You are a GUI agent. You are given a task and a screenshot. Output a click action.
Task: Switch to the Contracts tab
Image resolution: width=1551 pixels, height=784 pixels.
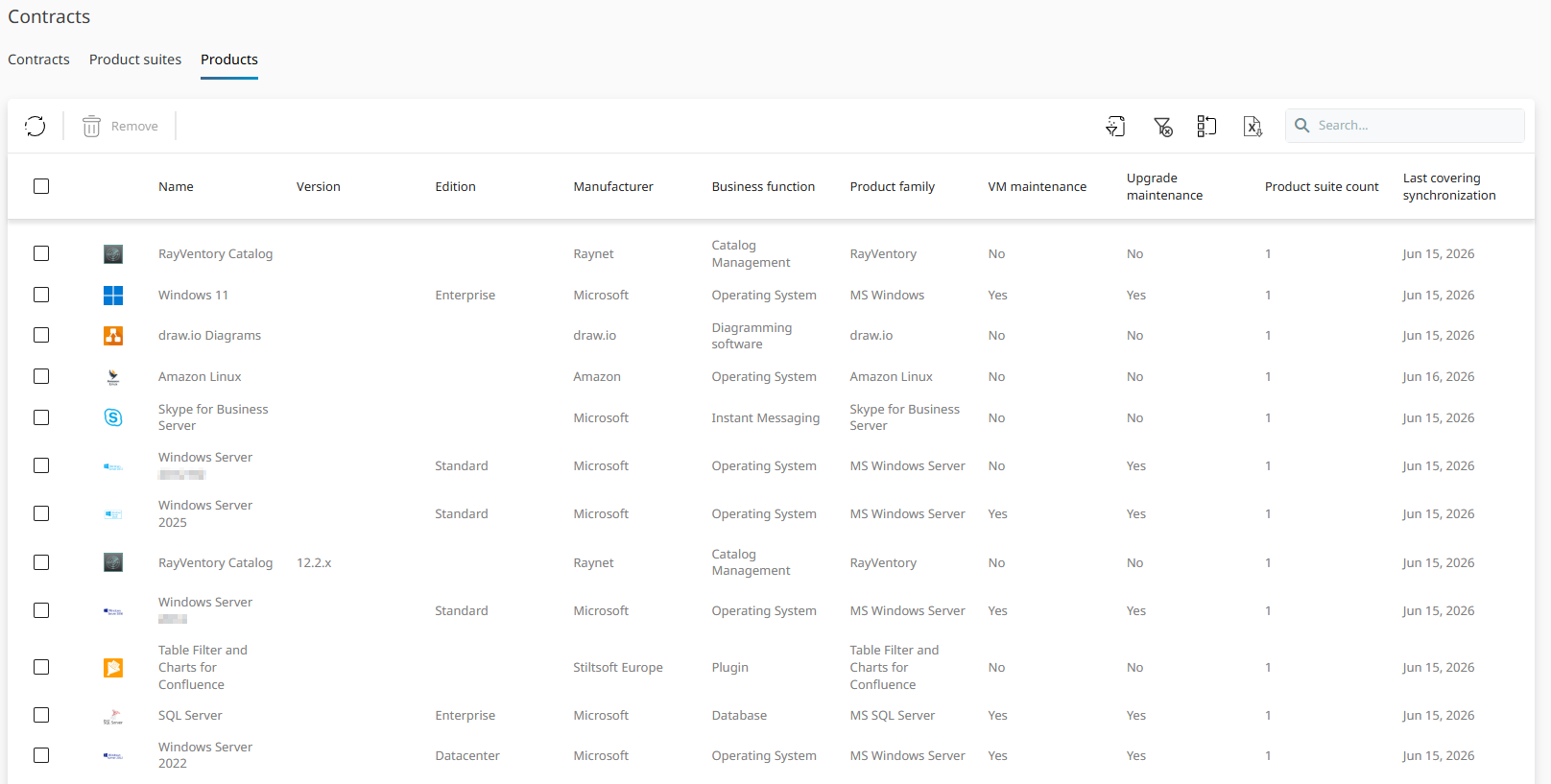[x=38, y=59]
